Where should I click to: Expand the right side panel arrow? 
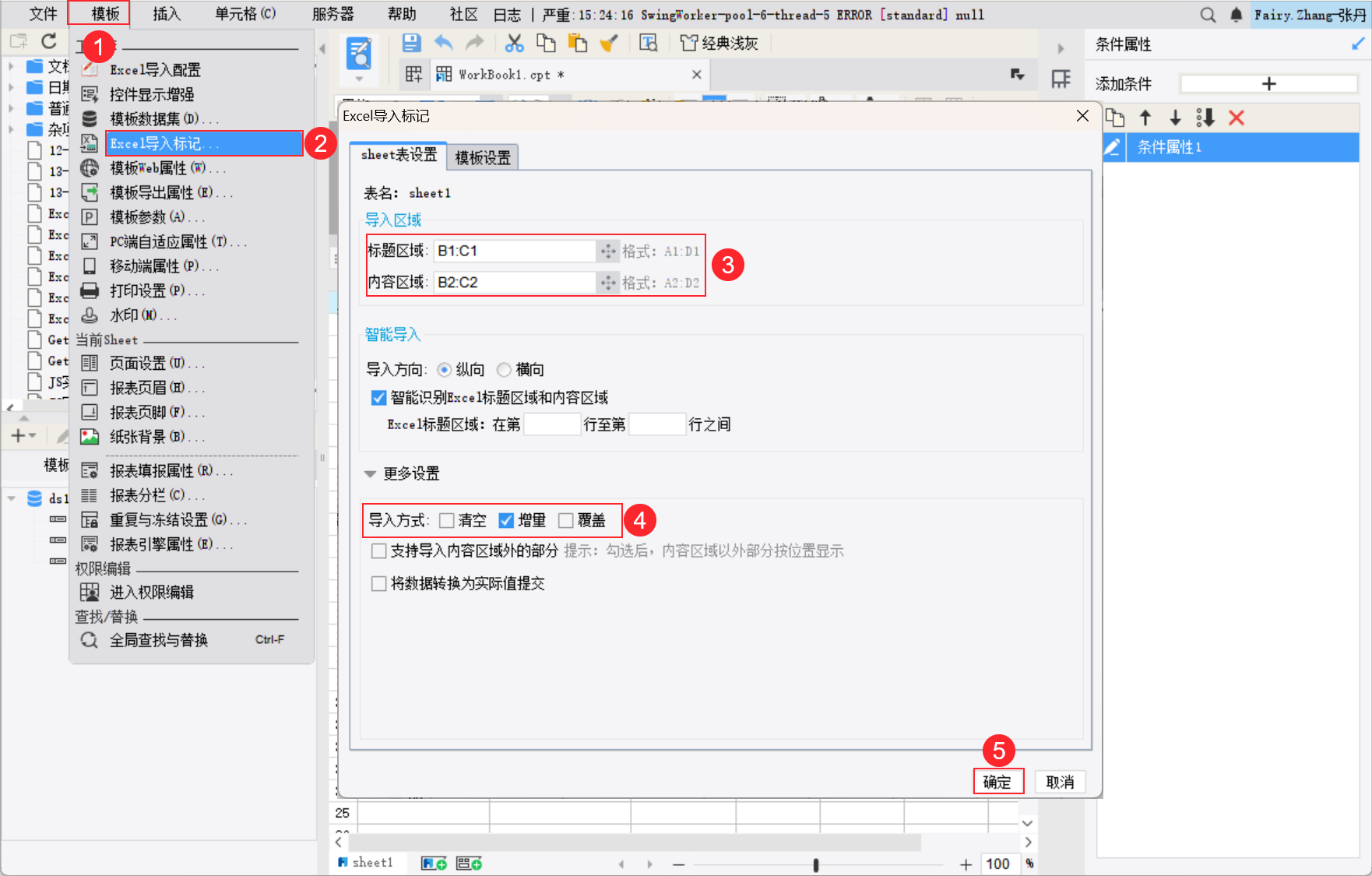1061,48
